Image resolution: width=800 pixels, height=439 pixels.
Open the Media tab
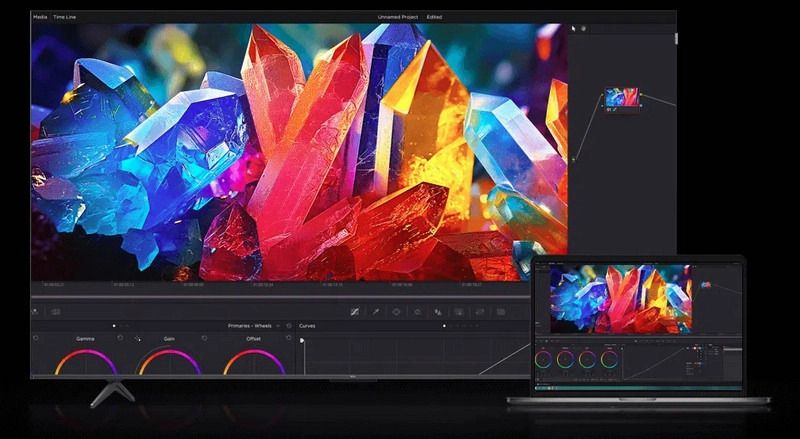[40, 17]
